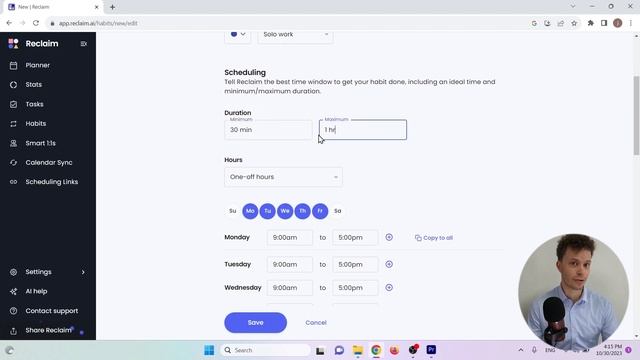Toggle Tuesday day button
This screenshot has width=640, height=360.
coord(267,211)
